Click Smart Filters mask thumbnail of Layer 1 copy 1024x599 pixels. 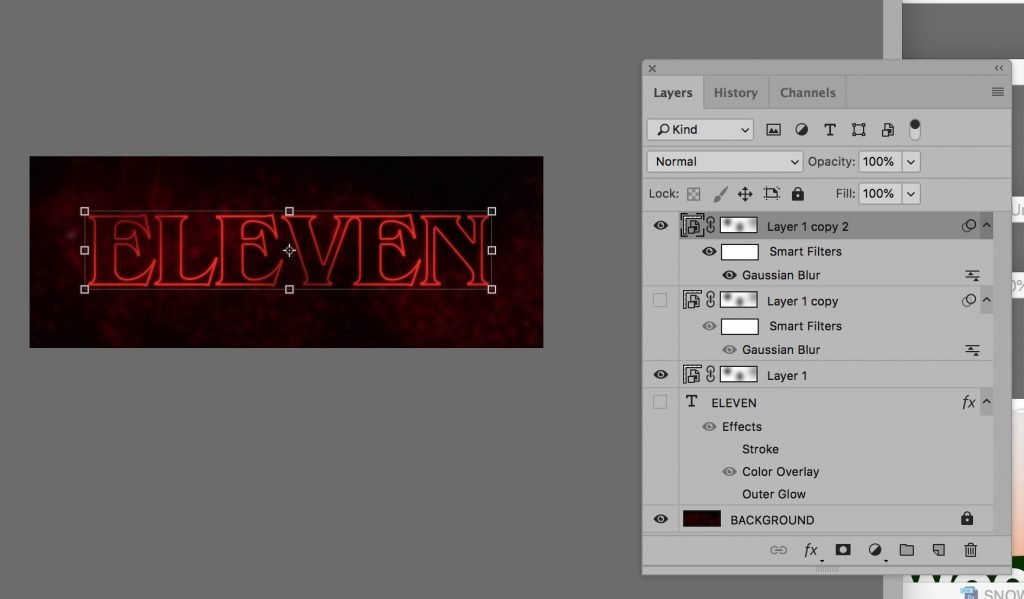pyautogui.click(x=739, y=326)
